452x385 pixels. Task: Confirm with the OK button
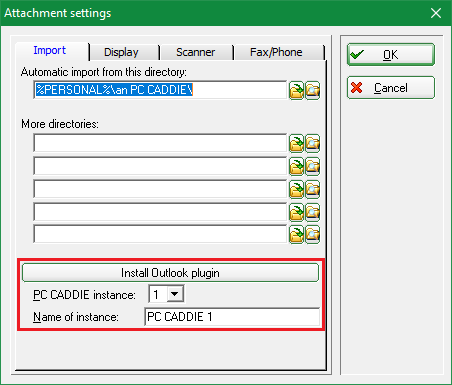[x=391, y=54]
